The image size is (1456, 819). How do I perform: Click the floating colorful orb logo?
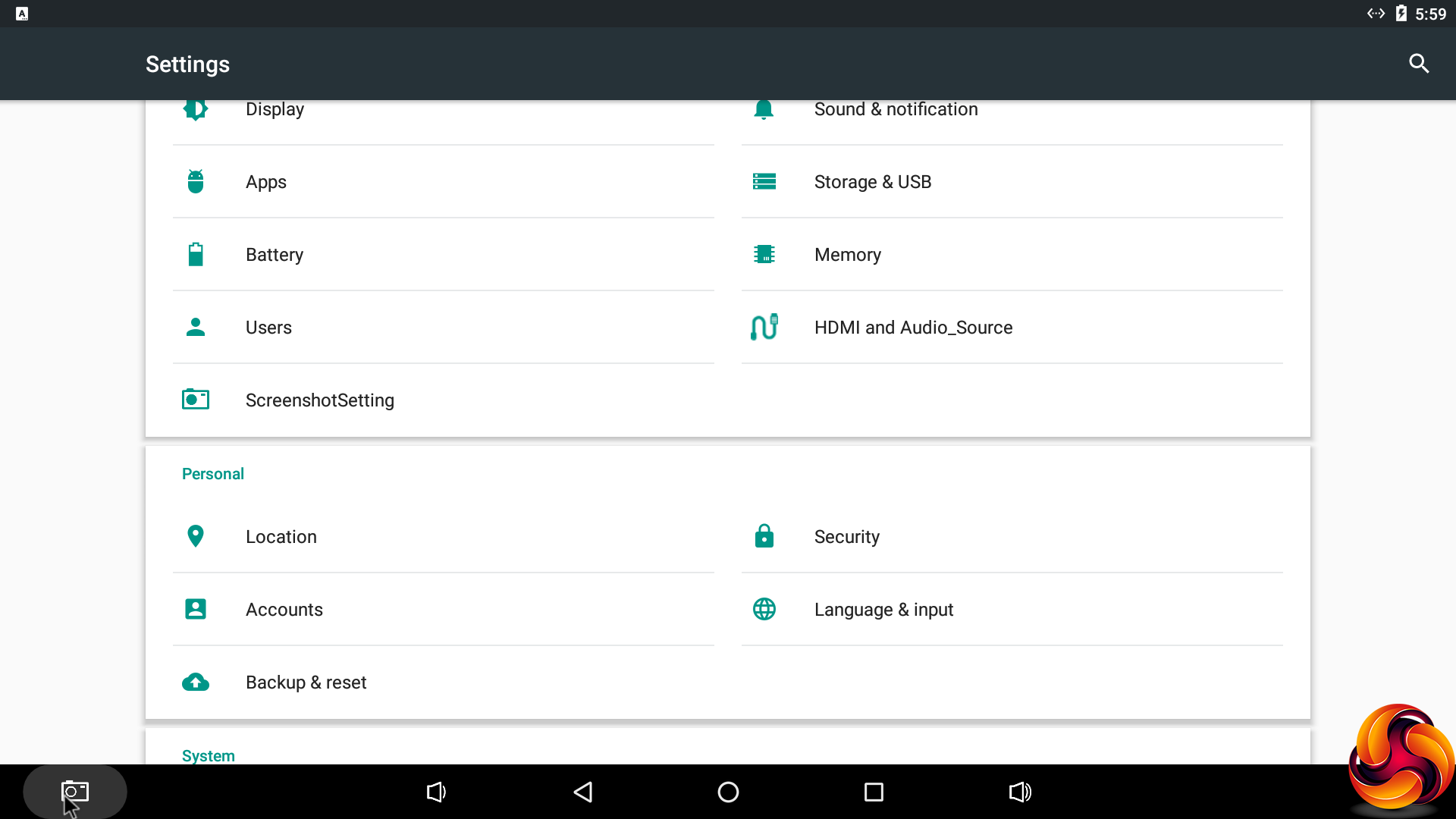tap(1400, 757)
